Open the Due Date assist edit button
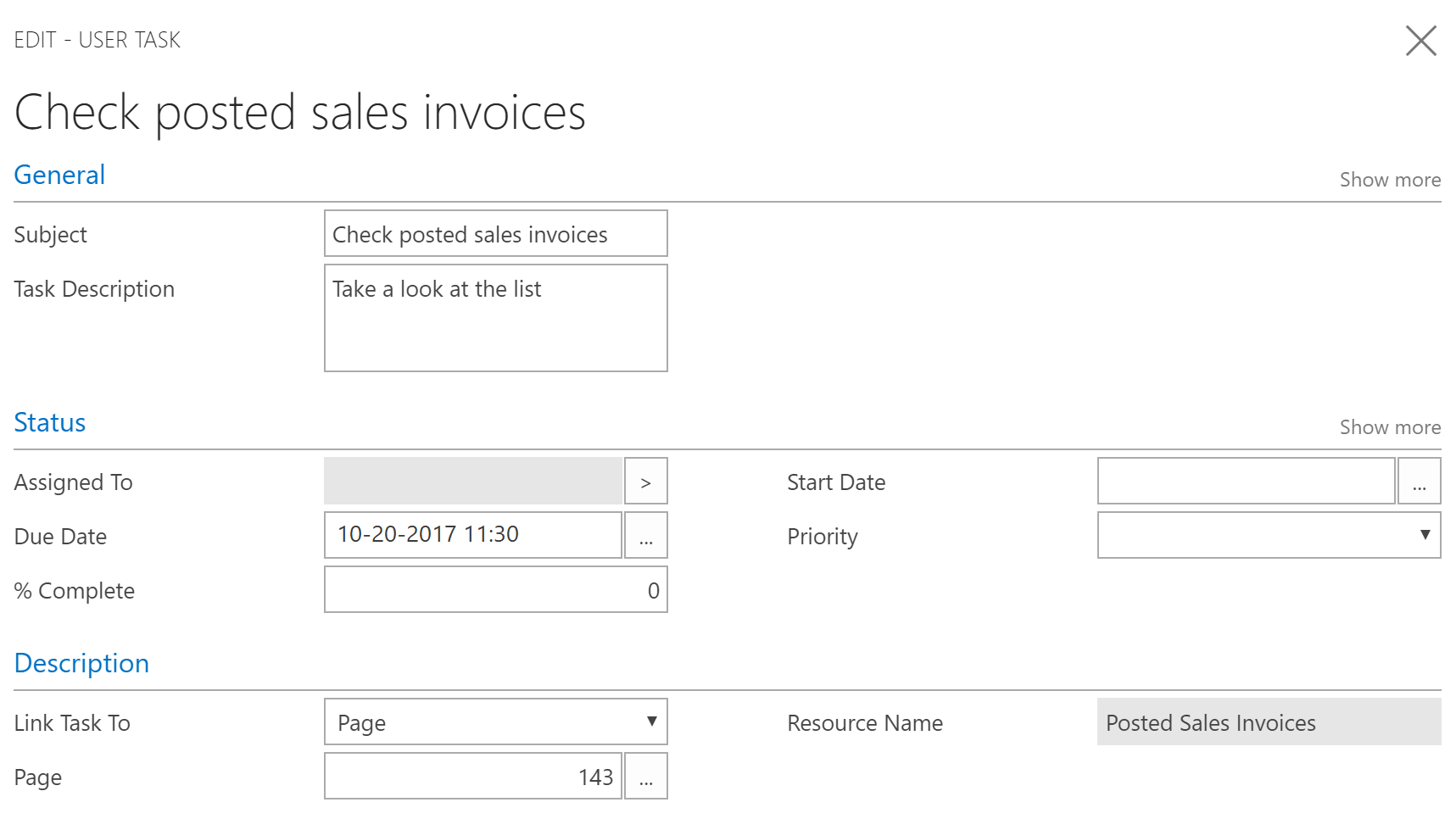Viewport: 1456px width, 819px height. (646, 535)
